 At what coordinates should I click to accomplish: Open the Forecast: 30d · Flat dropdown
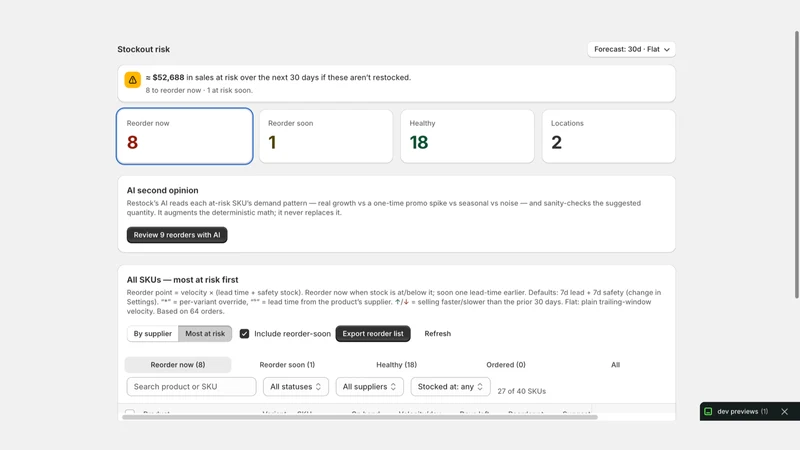631,49
